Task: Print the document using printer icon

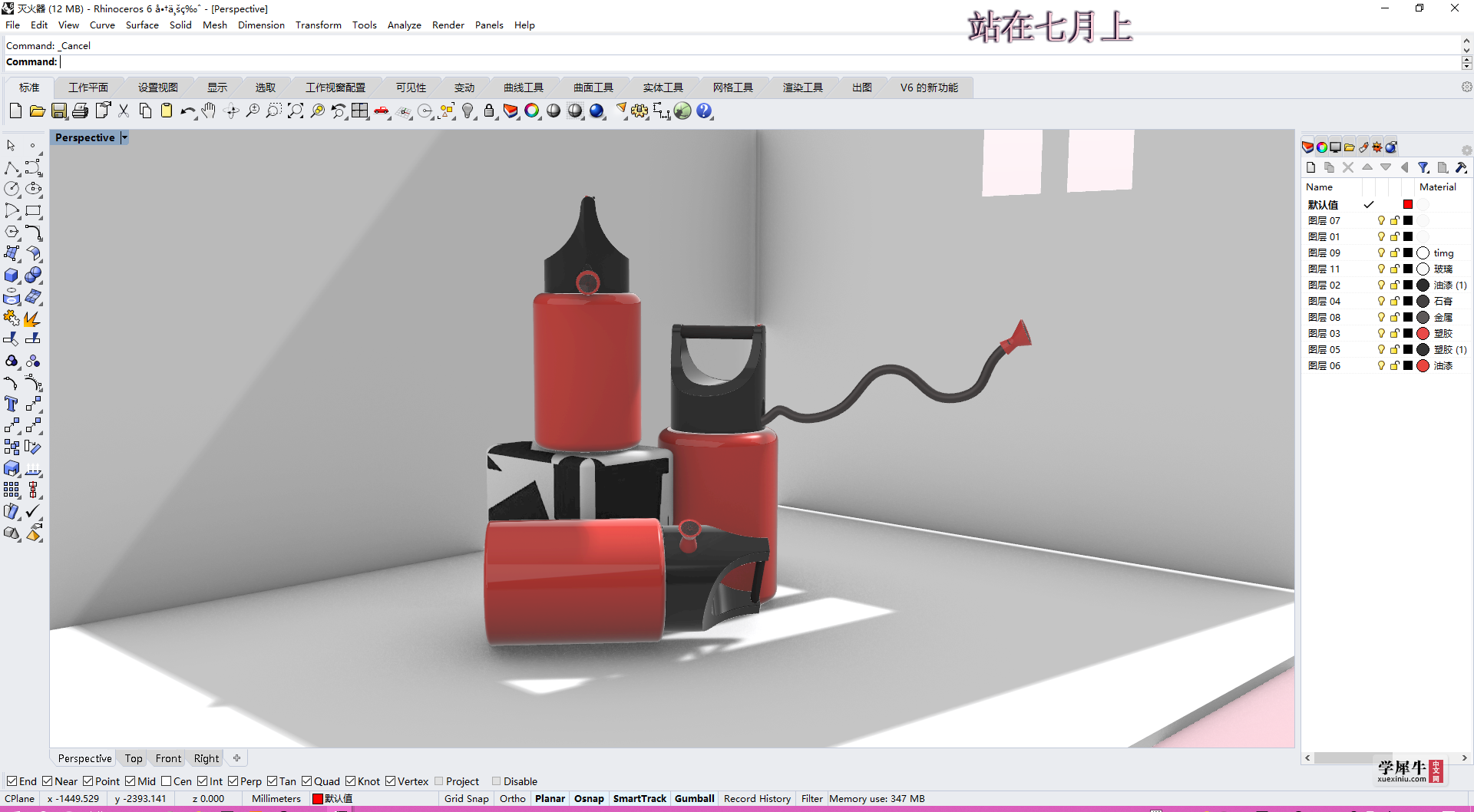Action: coord(80,111)
